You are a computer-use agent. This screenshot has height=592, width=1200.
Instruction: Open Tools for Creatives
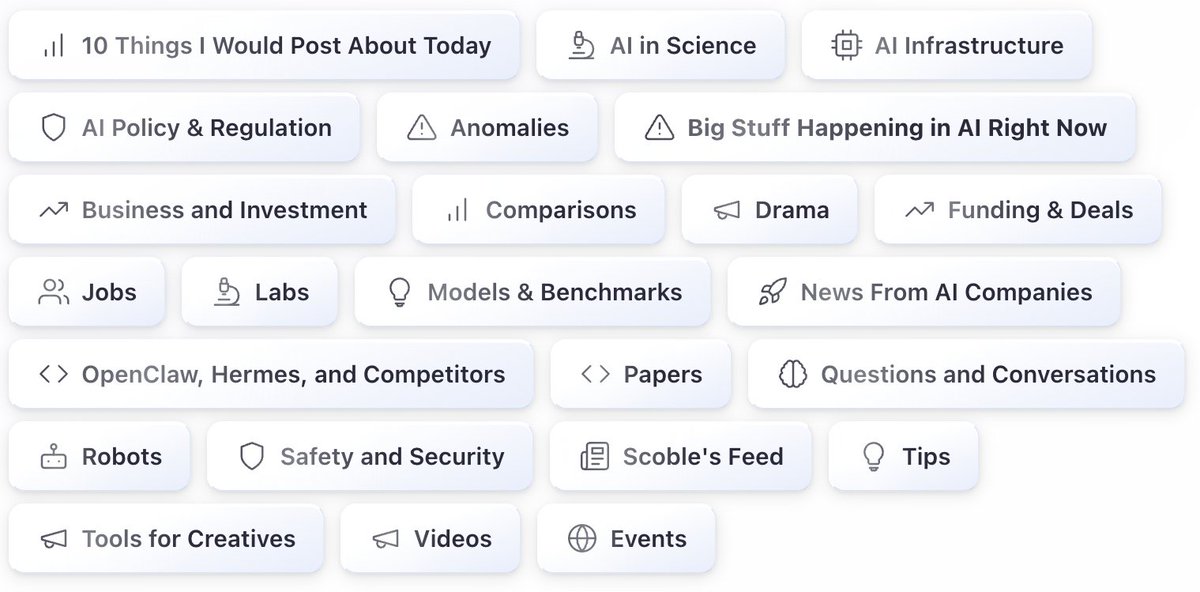(166, 539)
